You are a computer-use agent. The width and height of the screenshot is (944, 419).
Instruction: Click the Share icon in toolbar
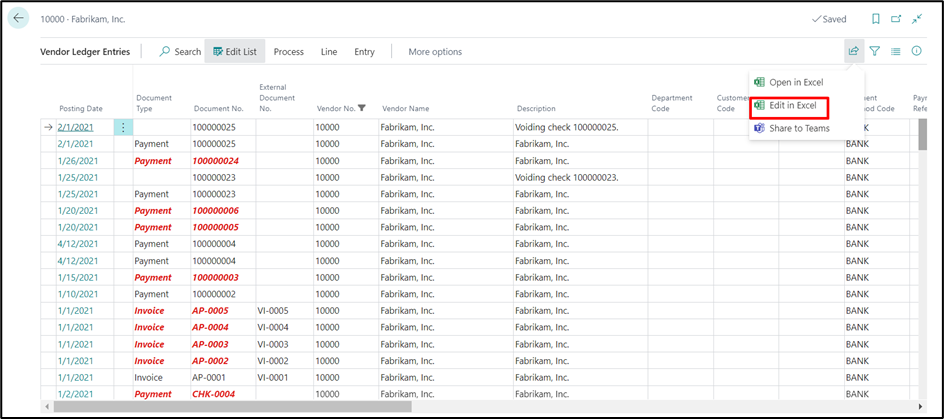(854, 51)
